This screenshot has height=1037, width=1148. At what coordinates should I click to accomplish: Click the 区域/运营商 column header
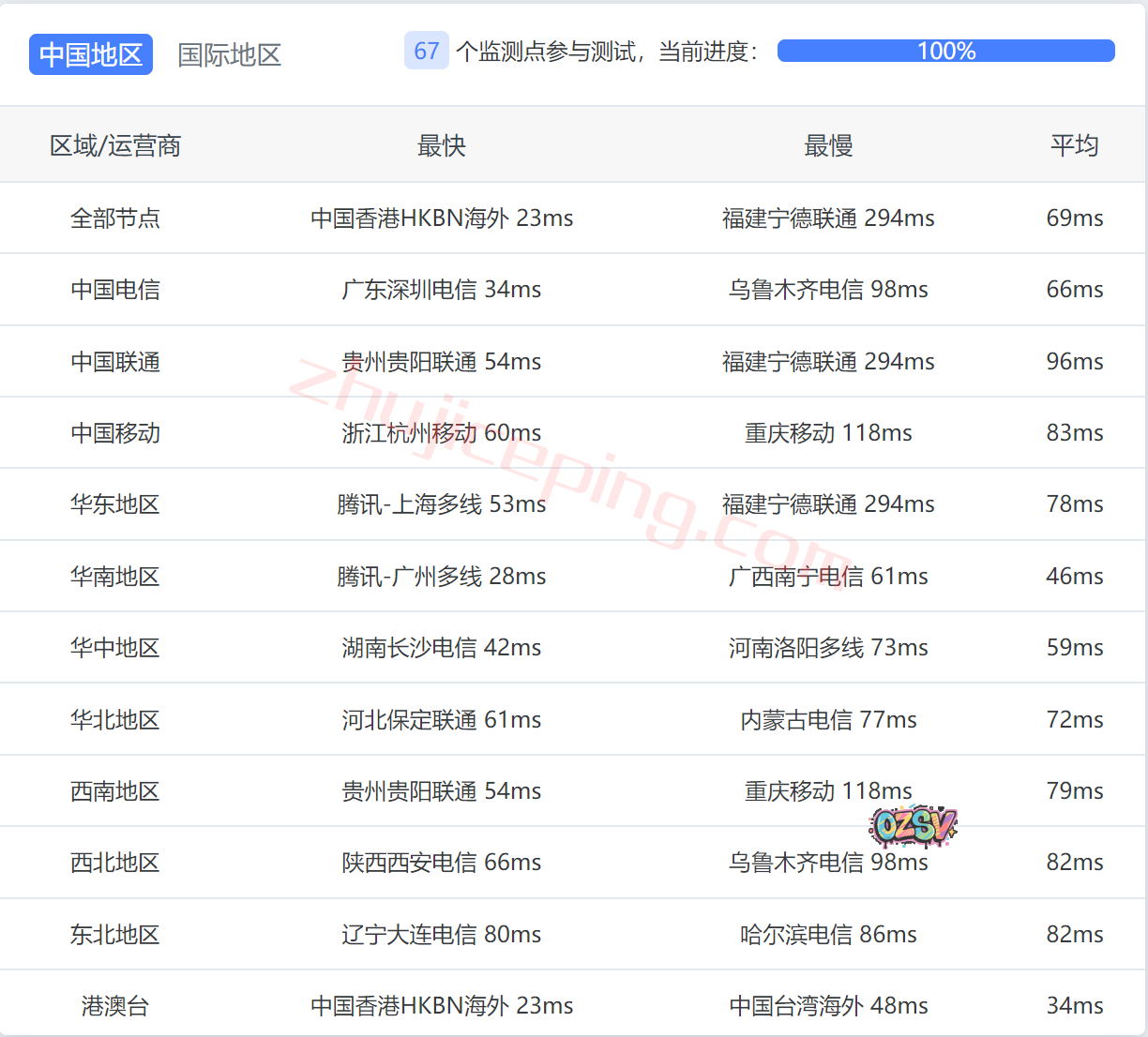pyautogui.click(x=115, y=145)
